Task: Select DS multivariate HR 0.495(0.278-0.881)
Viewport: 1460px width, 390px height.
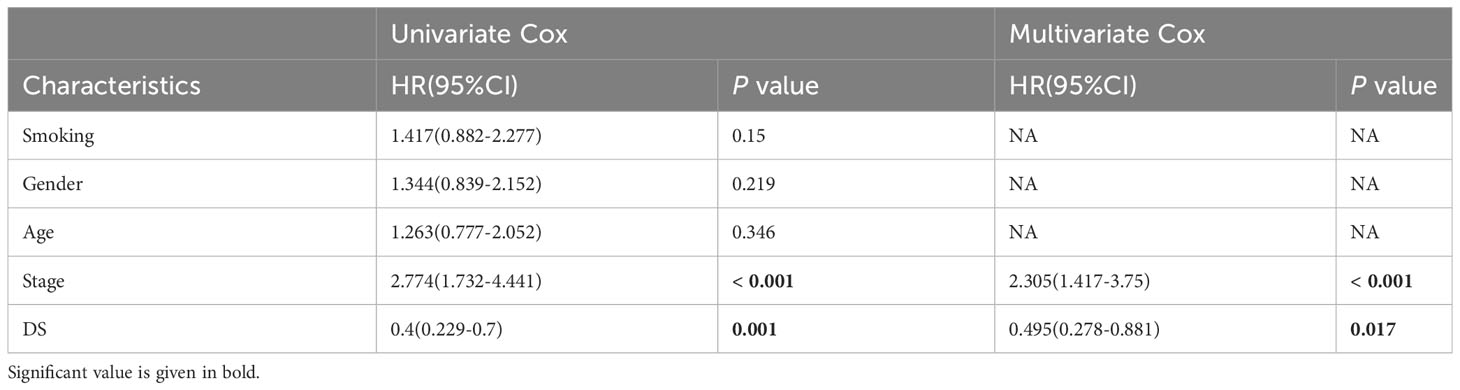Action: coord(1086,330)
